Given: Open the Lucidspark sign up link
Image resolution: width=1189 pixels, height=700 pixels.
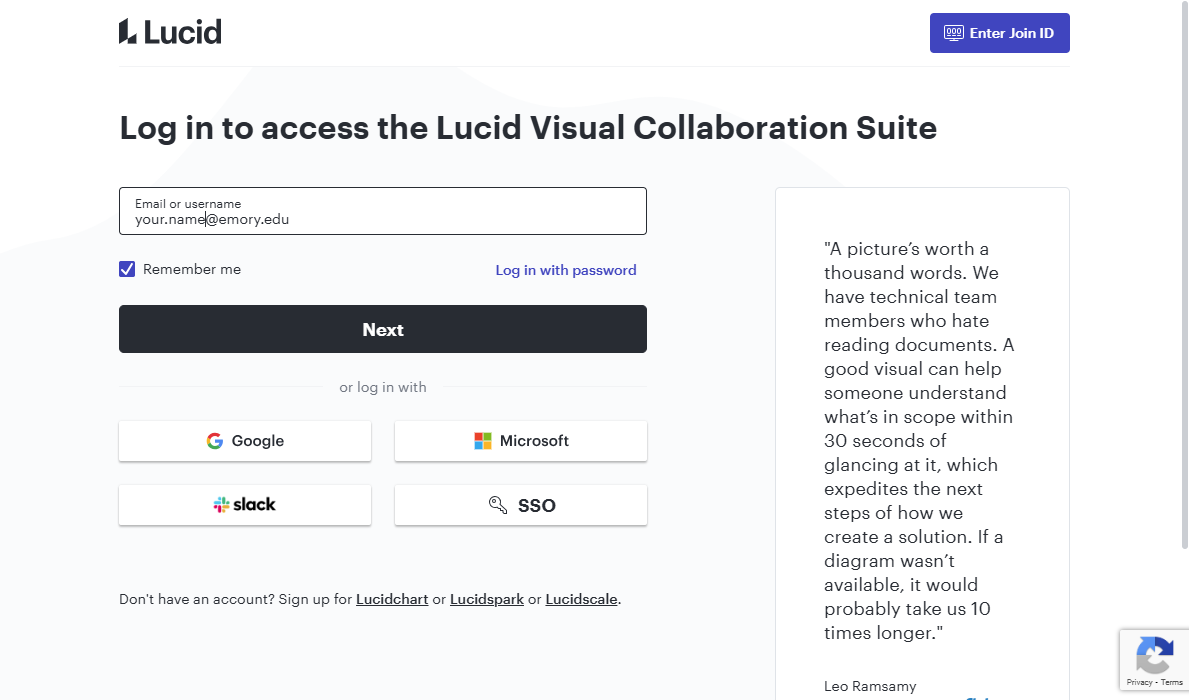Looking at the screenshot, I should coord(487,599).
